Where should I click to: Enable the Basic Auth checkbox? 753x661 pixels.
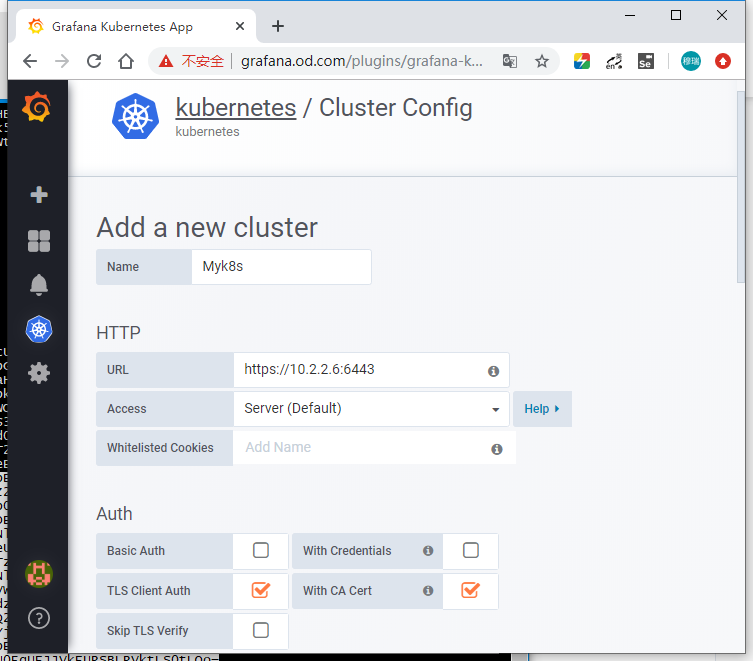[261, 550]
